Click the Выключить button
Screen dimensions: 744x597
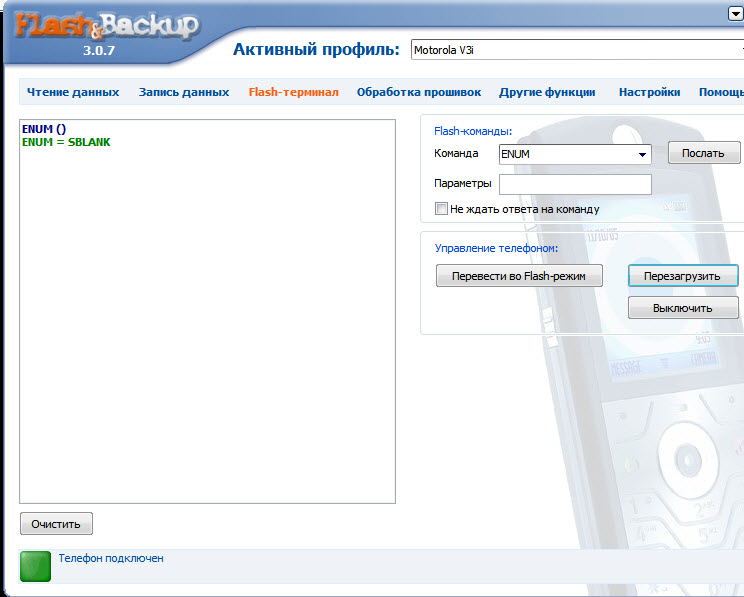[x=683, y=308]
